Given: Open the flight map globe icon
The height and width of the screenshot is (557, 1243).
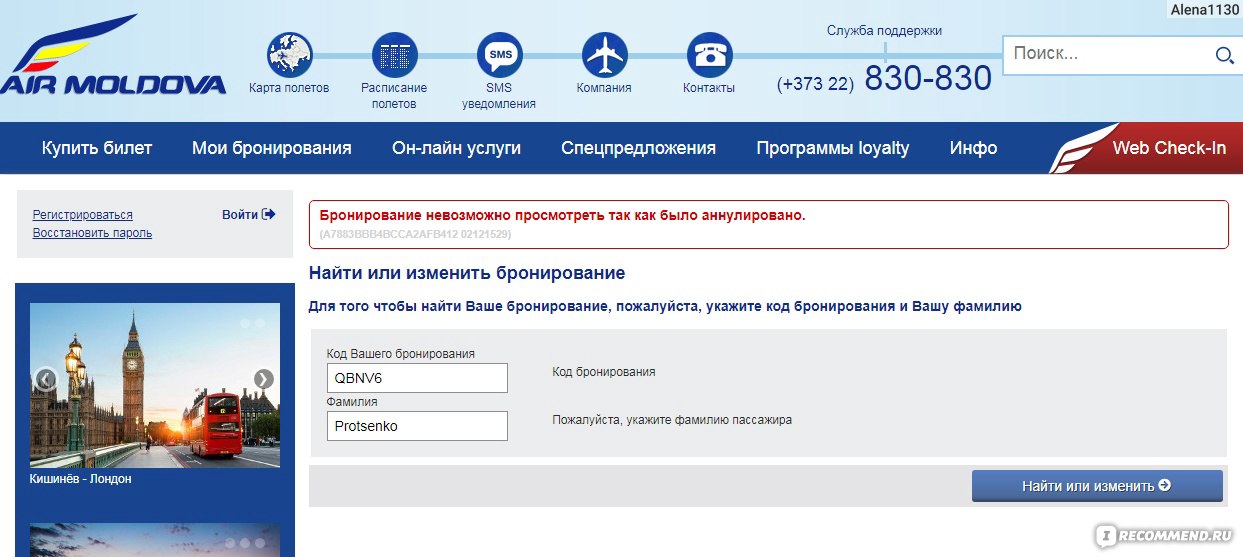Looking at the screenshot, I should click(289, 55).
